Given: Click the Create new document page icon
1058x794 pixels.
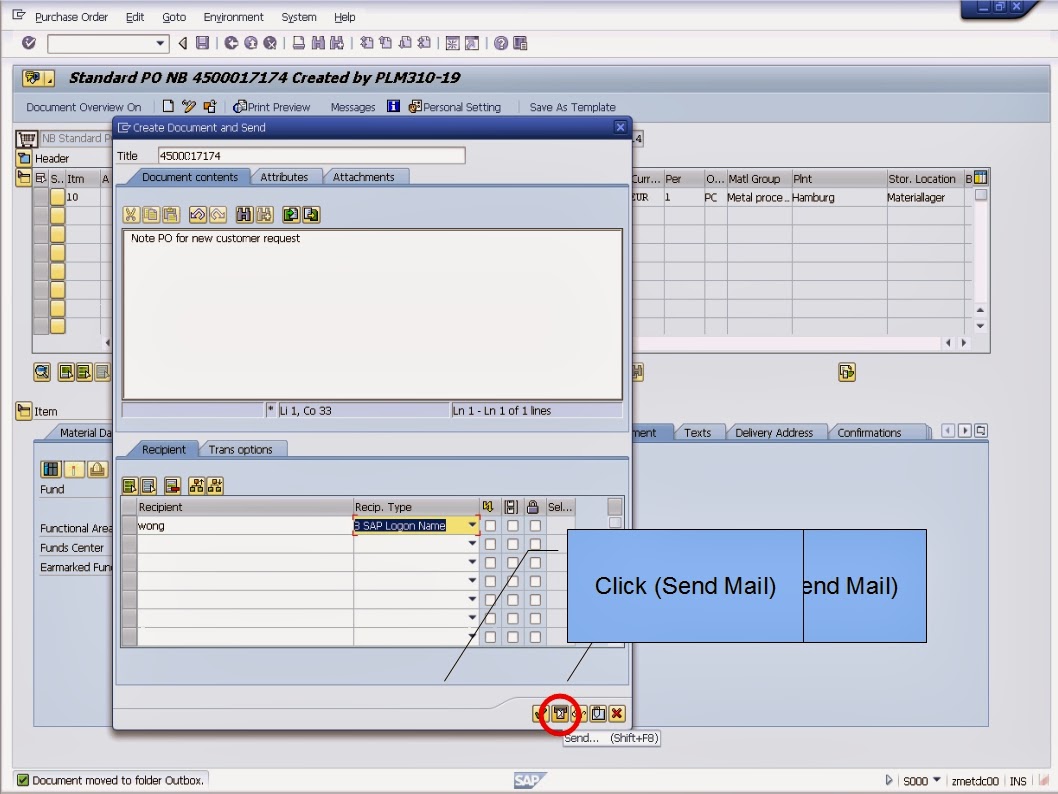Looking at the screenshot, I should 168,106.
